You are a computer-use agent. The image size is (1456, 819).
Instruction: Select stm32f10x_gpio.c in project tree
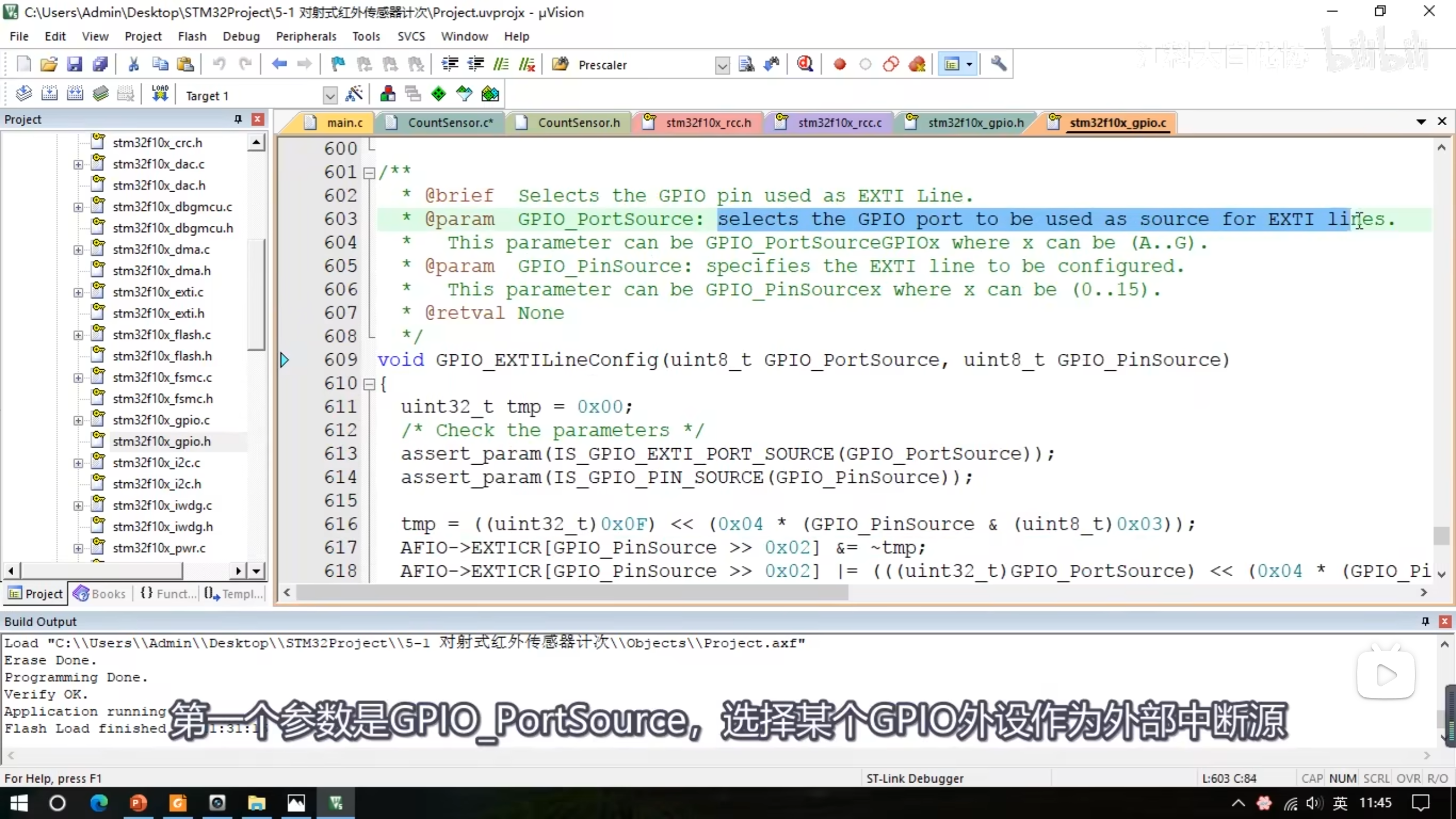[161, 420]
